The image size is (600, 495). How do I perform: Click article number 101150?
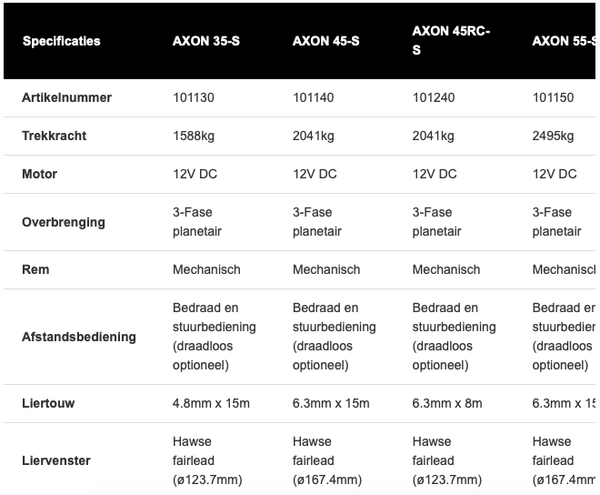(553, 98)
